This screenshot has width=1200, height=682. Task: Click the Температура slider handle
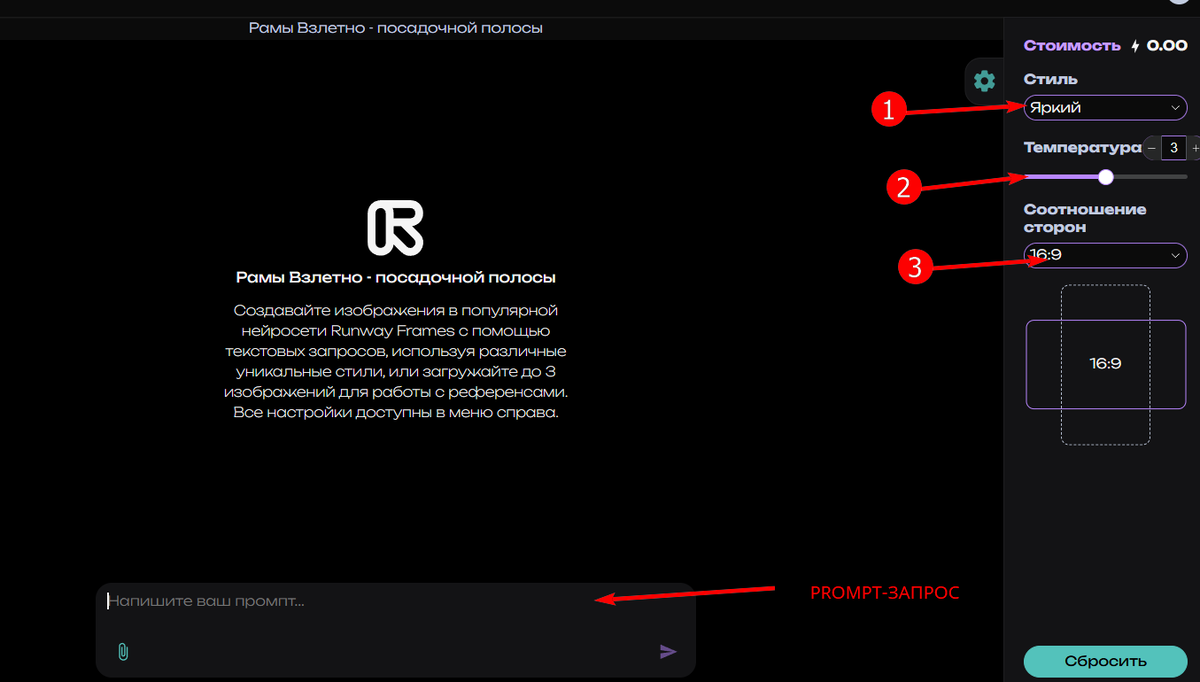pyautogui.click(x=1106, y=177)
